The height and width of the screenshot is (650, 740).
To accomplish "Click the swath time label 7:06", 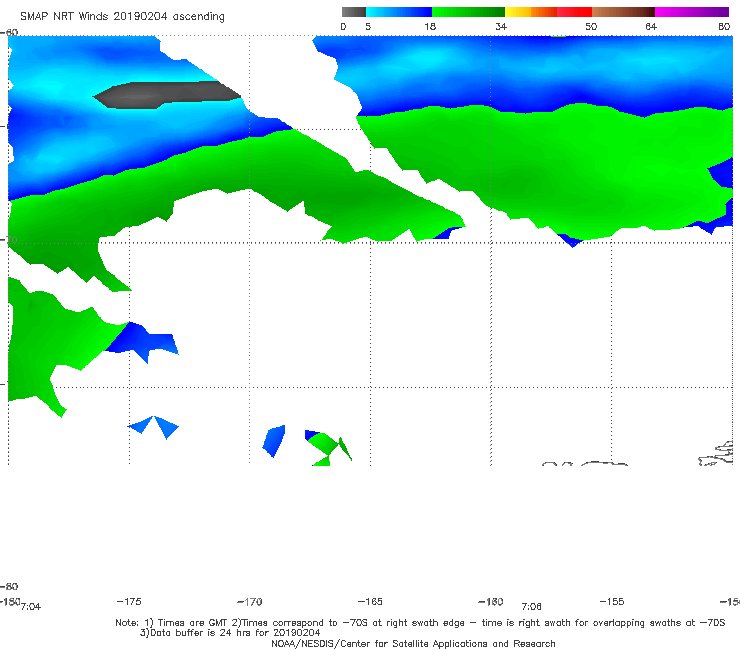I will pos(531,607).
